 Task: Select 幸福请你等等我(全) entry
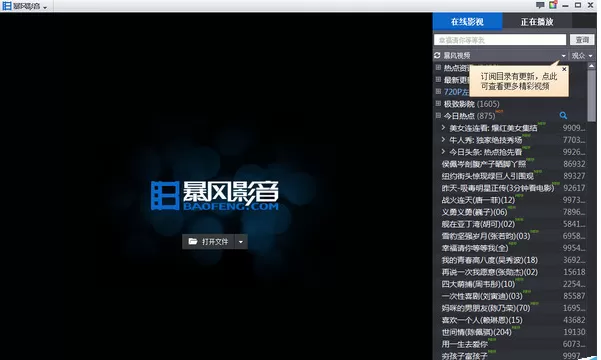click(513, 248)
